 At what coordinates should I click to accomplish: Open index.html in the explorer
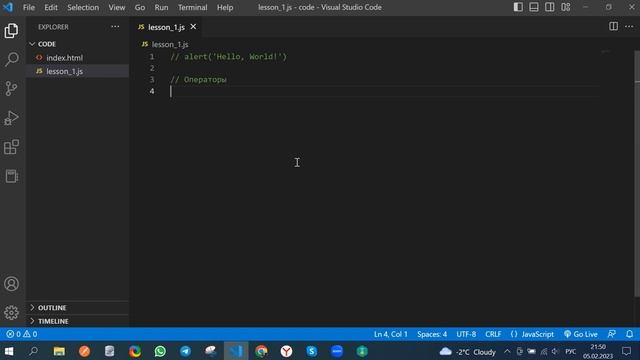(64, 58)
